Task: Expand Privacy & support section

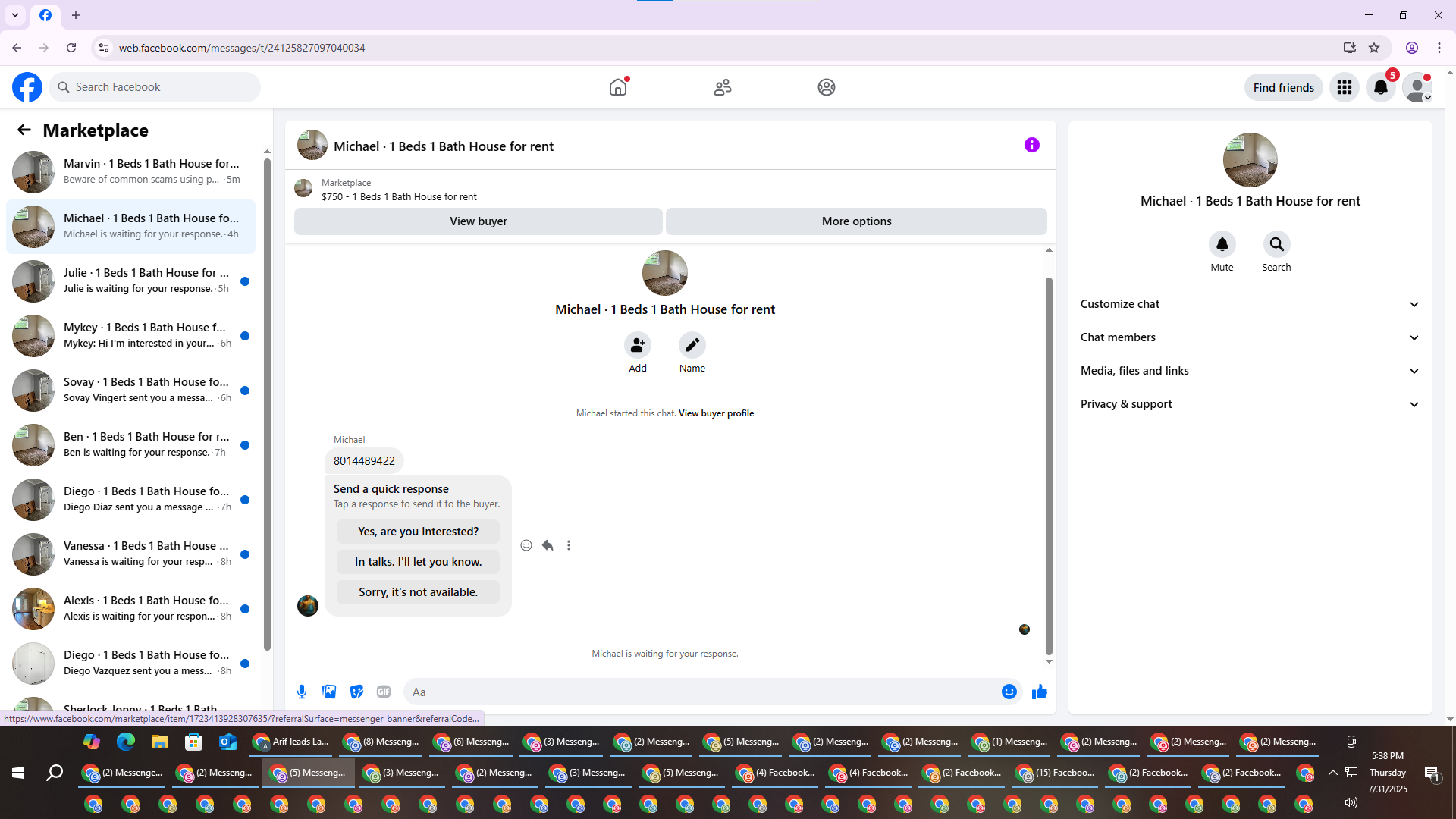Action: click(1249, 404)
